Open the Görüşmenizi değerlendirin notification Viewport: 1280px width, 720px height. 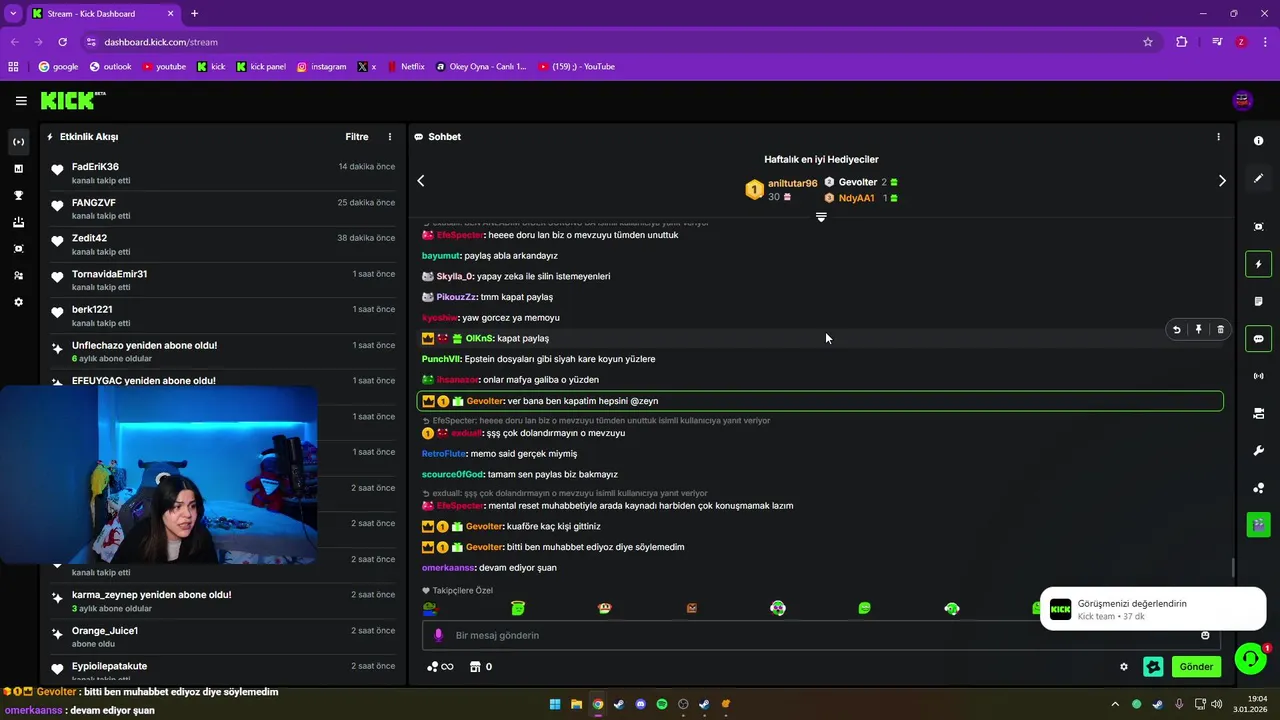1153,609
